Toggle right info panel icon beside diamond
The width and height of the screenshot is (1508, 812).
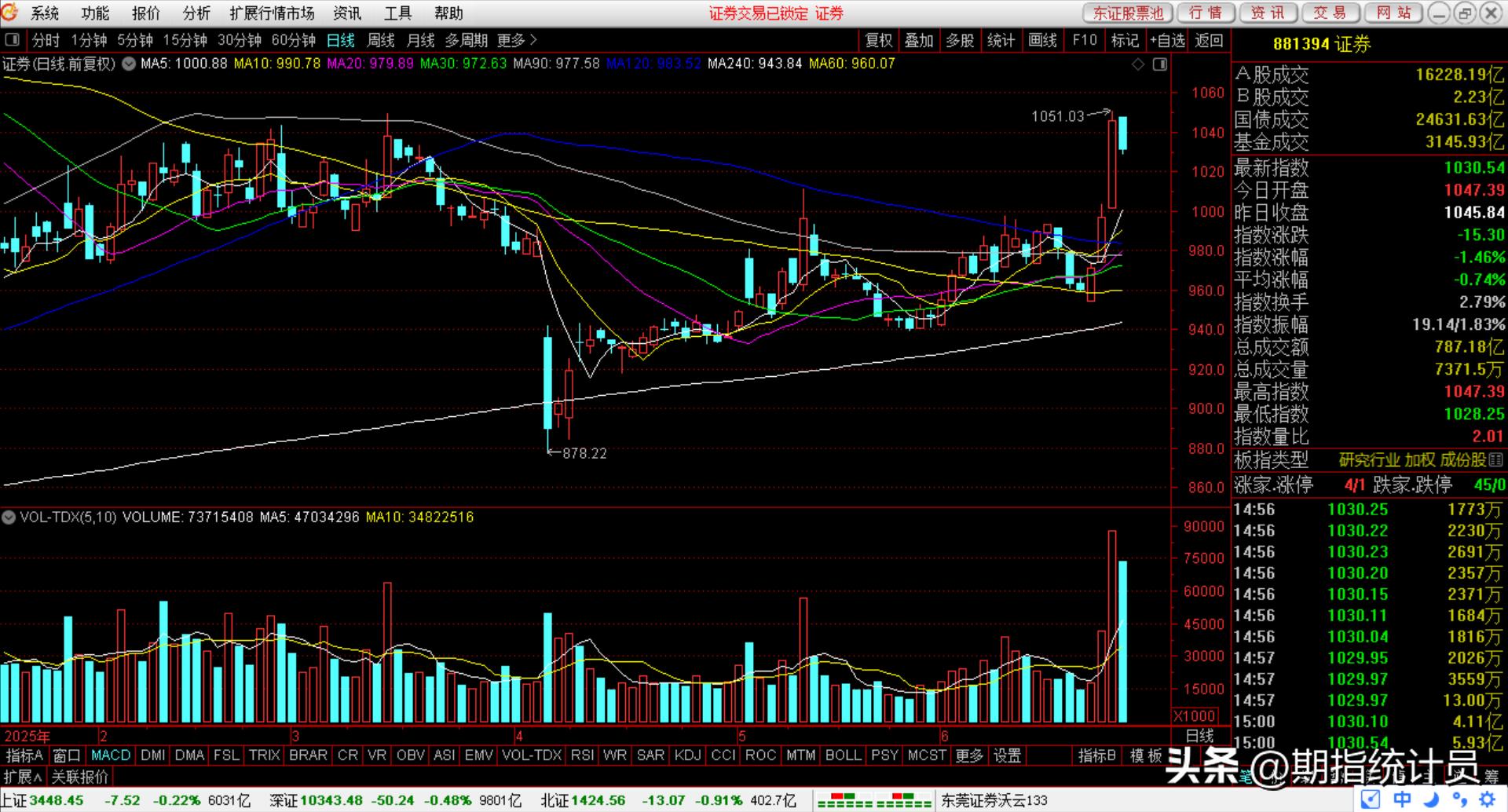(1160, 64)
